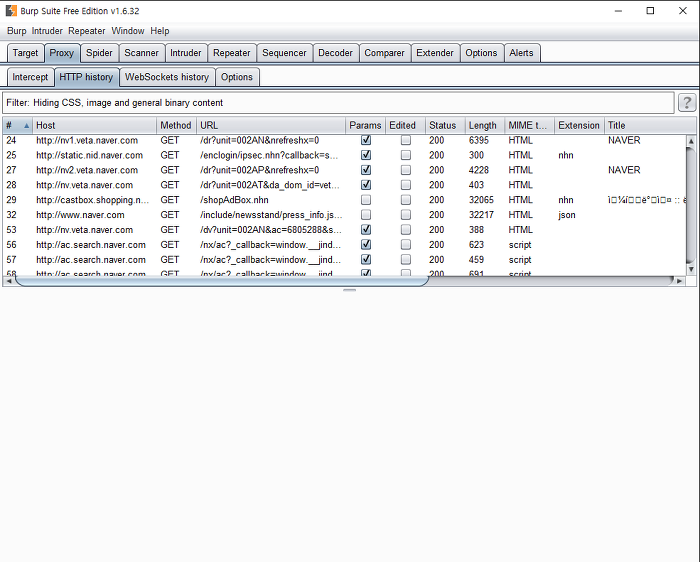Toggle Params checkbox for request 56
The width and height of the screenshot is (700, 562).
pyautogui.click(x=366, y=245)
